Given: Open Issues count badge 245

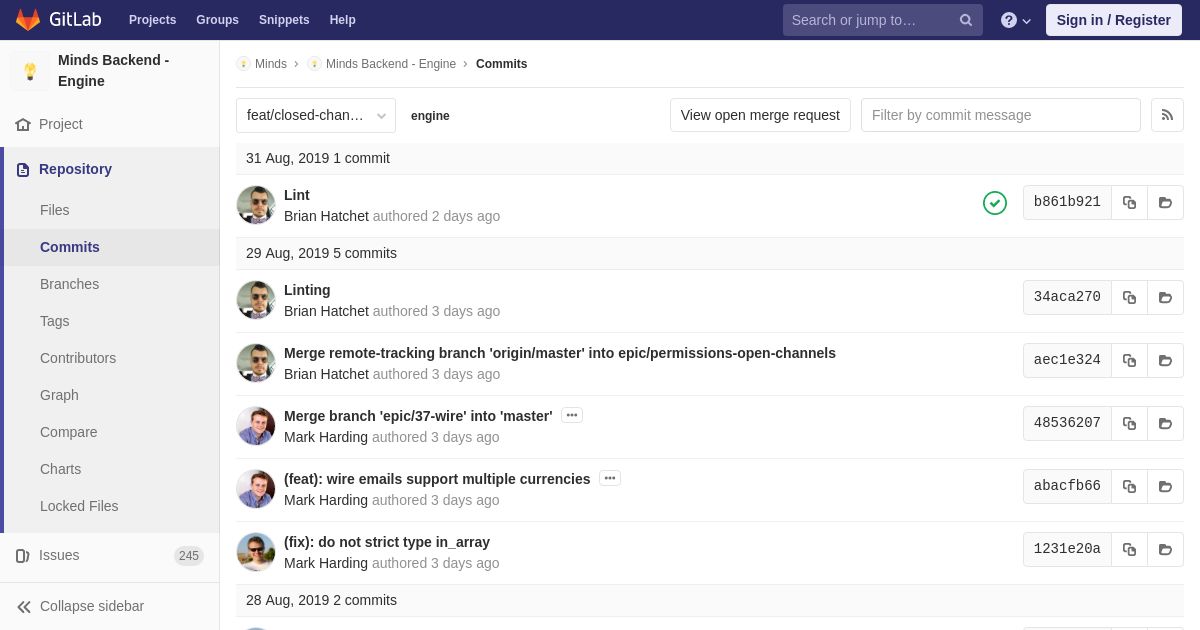Looking at the screenshot, I should pyautogui.click(x=189, y=556).
